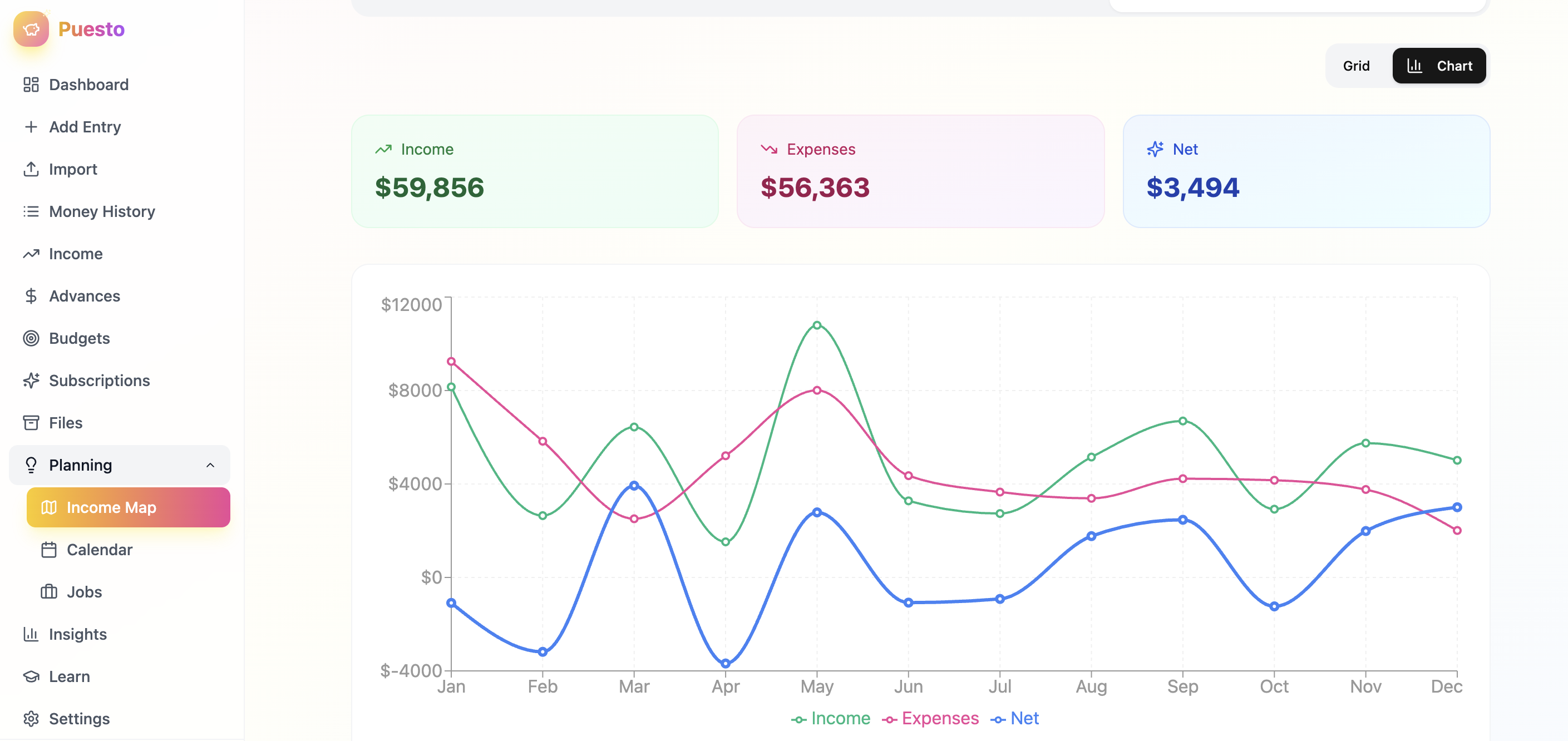
Task: Switch to Grid view
Action: (x=1355, y=66)
